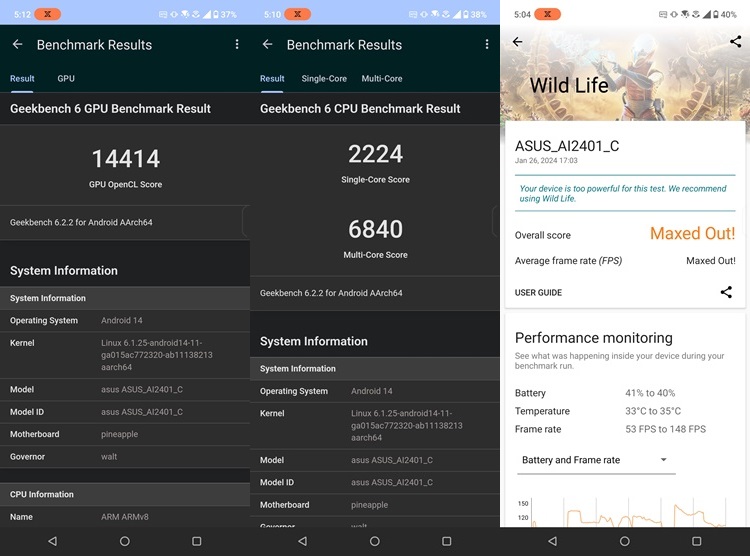This screenshot has height=556, width=750.
Task: Select Operating System row on CPU screen
Action: click(375, 391)
